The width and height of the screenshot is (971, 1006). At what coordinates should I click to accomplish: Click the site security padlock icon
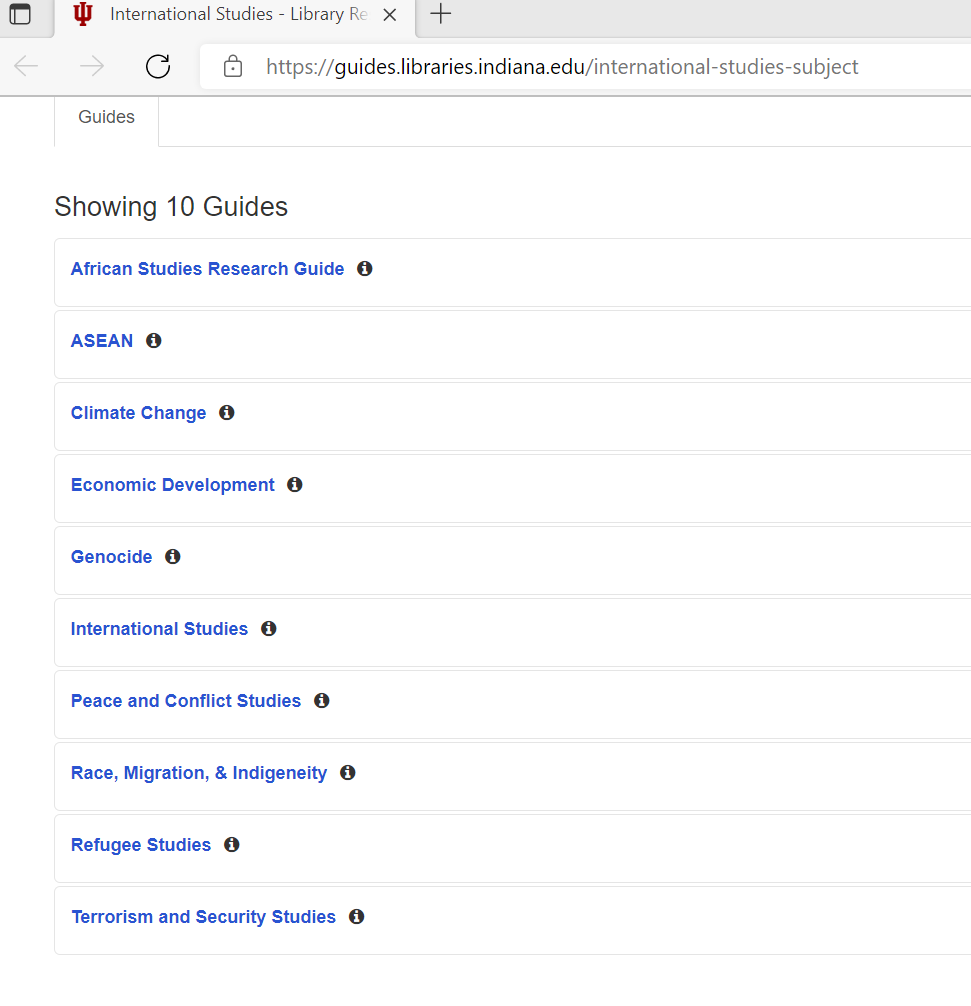(232, 66)
